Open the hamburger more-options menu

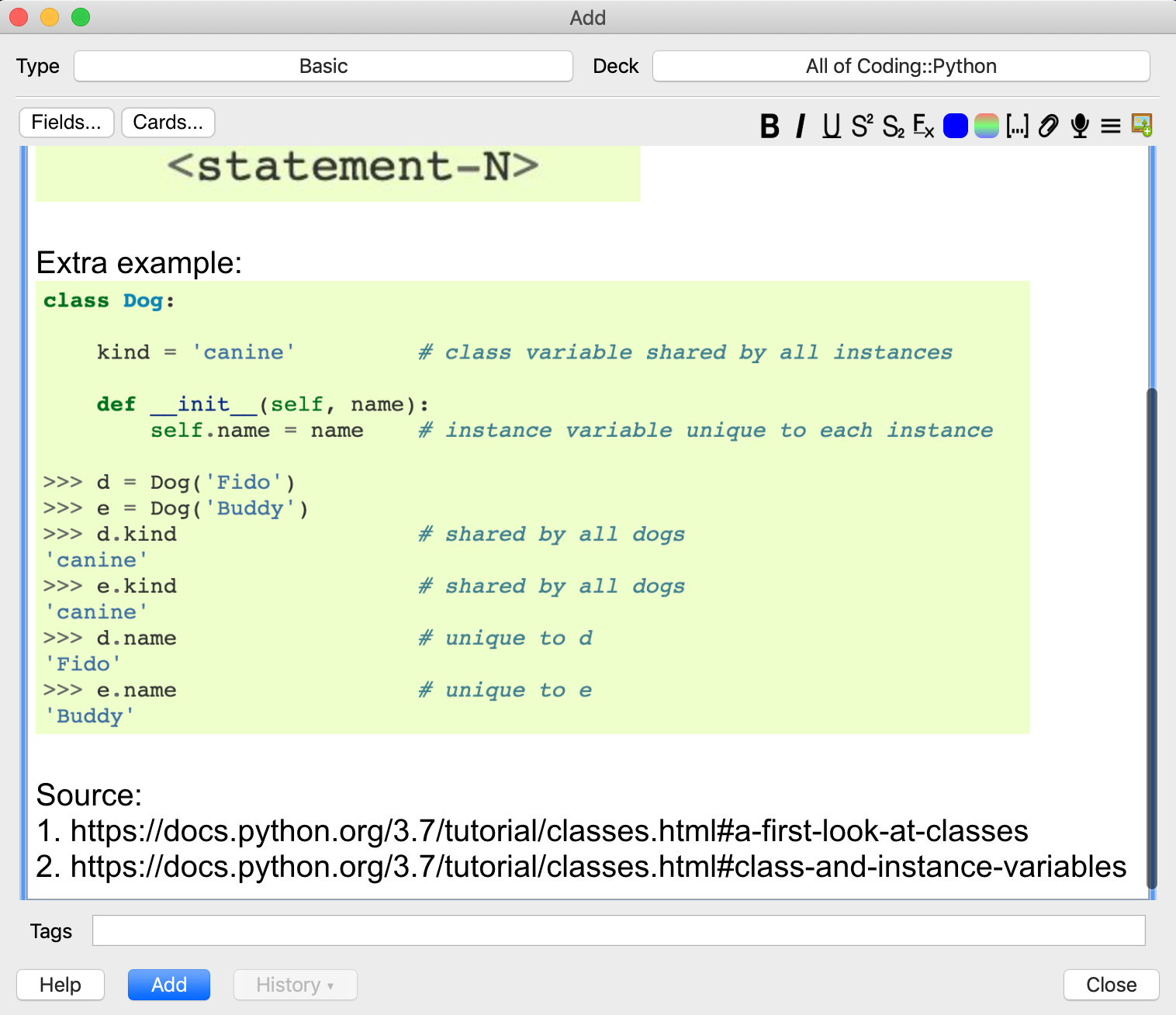click(x=1111, y=126)
